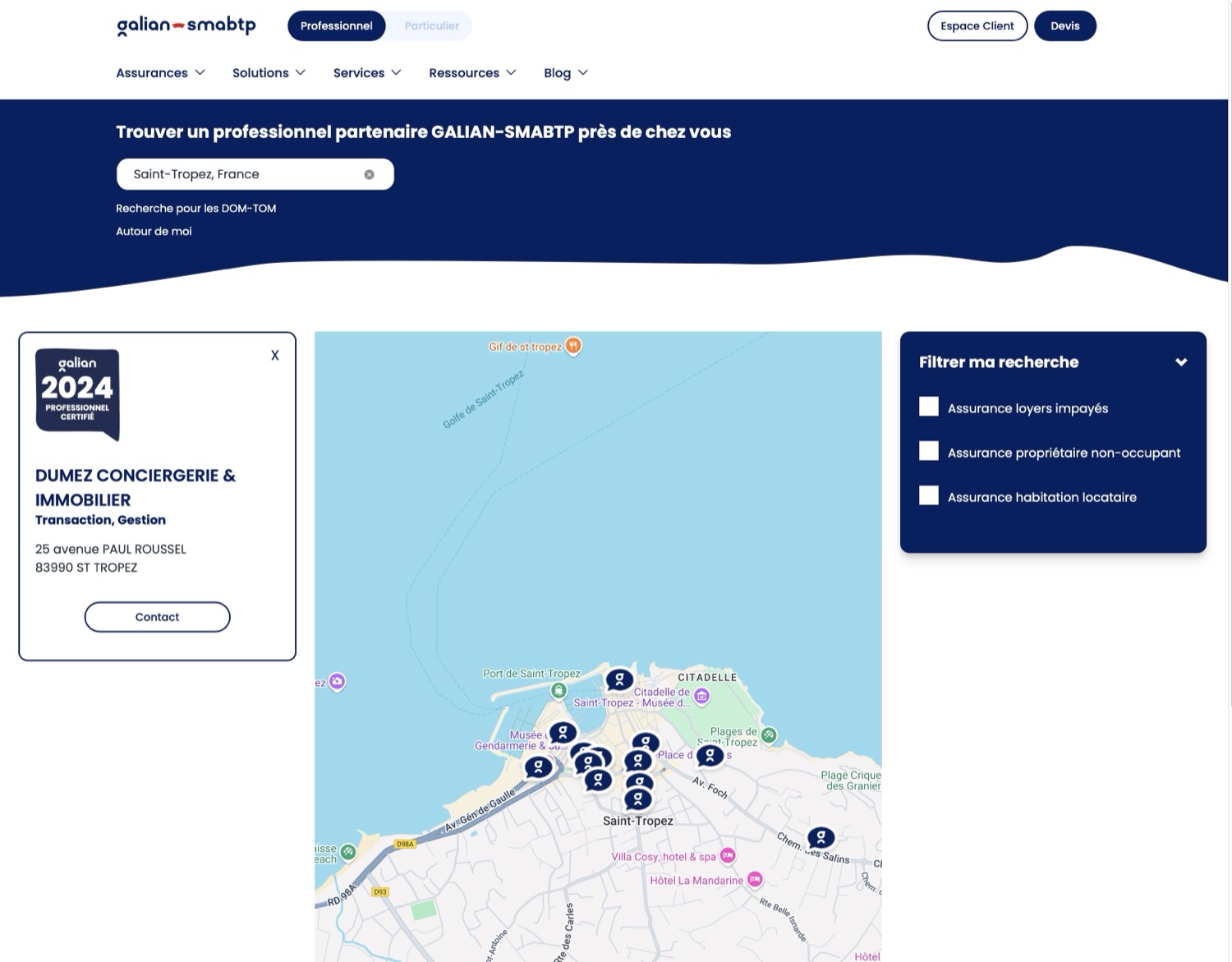1232x962 pixels.
Task: Contact DUMEZ CONCIERGERIE & IMMOBILIER
Action: coord(157,616)
